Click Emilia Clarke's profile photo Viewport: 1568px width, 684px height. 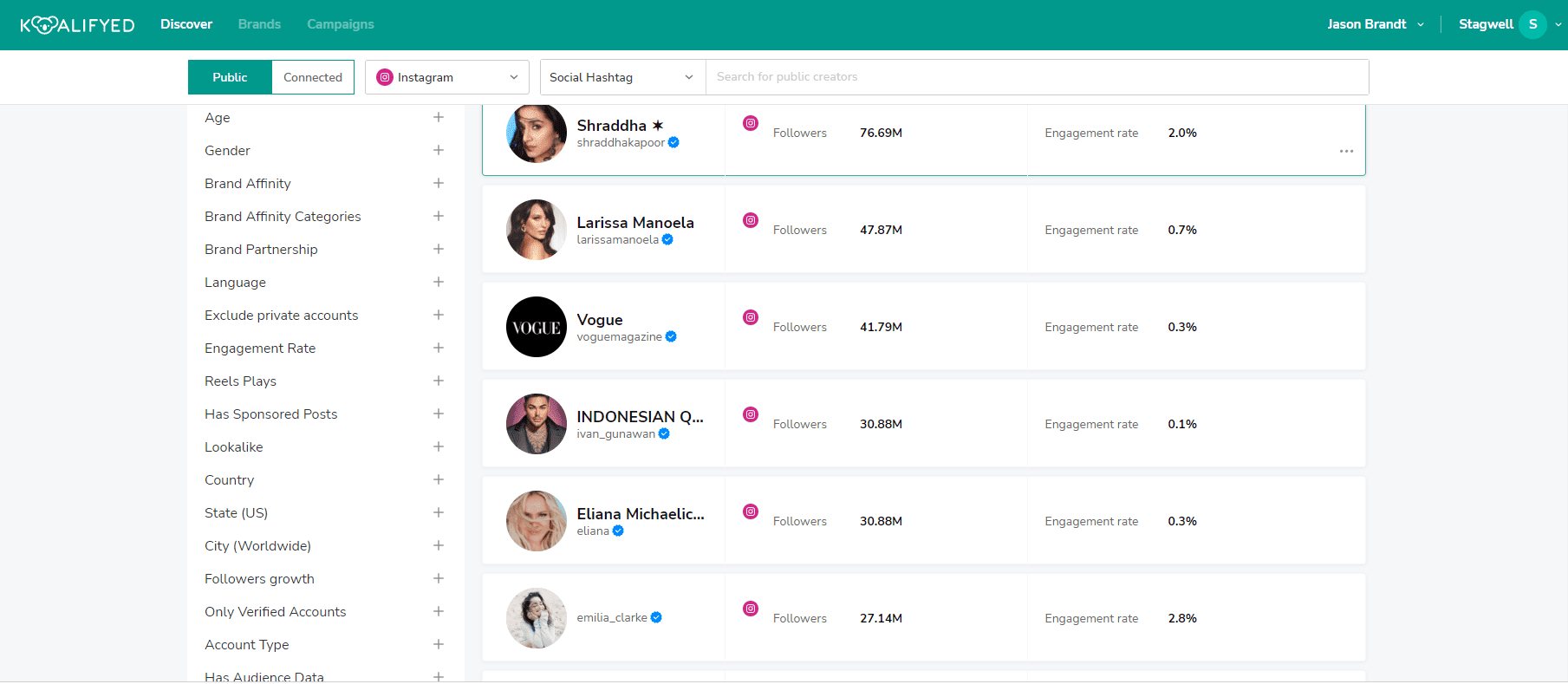[x=537, y=618]
